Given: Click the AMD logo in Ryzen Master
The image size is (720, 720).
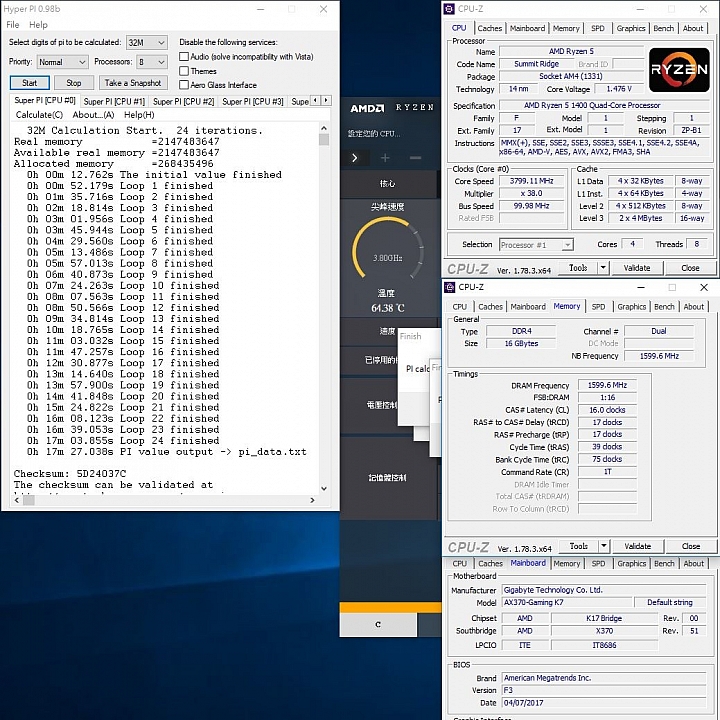Looking at the screenshot, I should [x=367, y=108].
